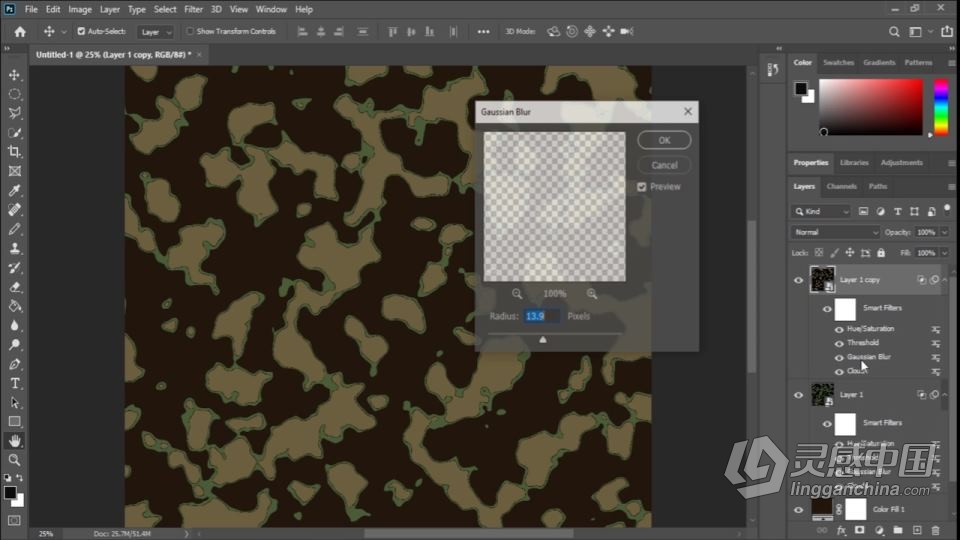Select the Move tool in the toolbar
The image size is (960, 540).
(15, 75)
